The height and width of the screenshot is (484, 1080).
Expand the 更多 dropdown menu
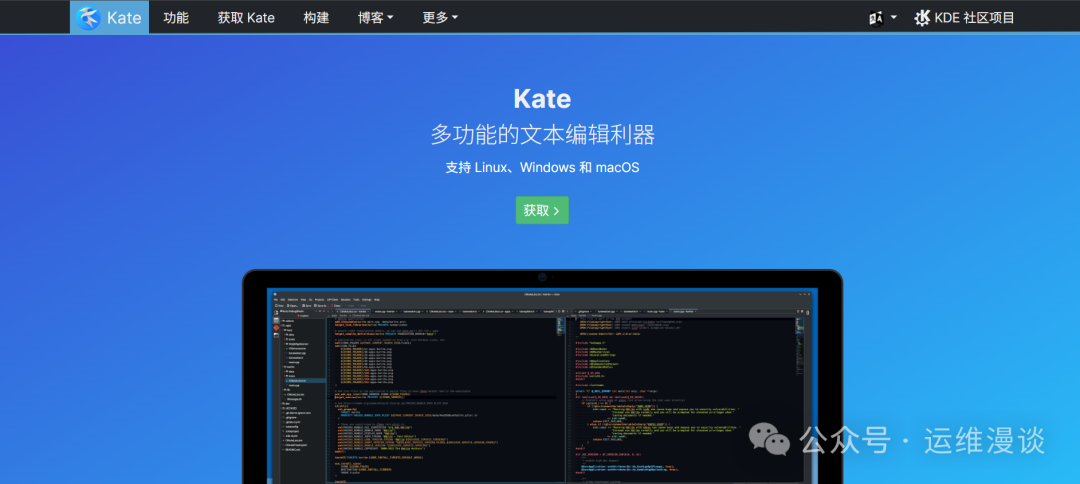440,17
